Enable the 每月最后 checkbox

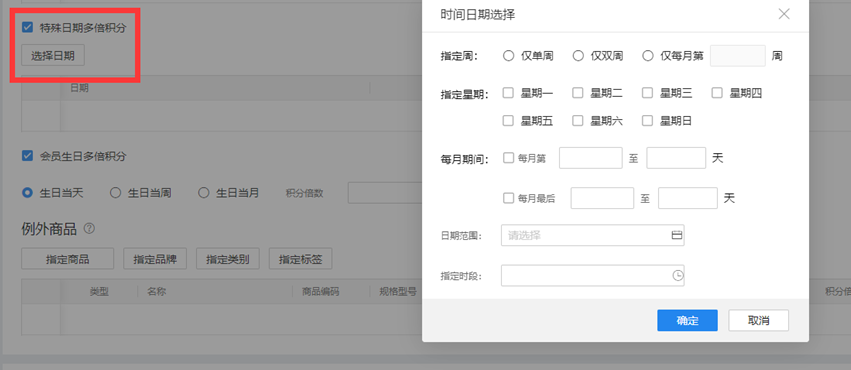[508, 198]
